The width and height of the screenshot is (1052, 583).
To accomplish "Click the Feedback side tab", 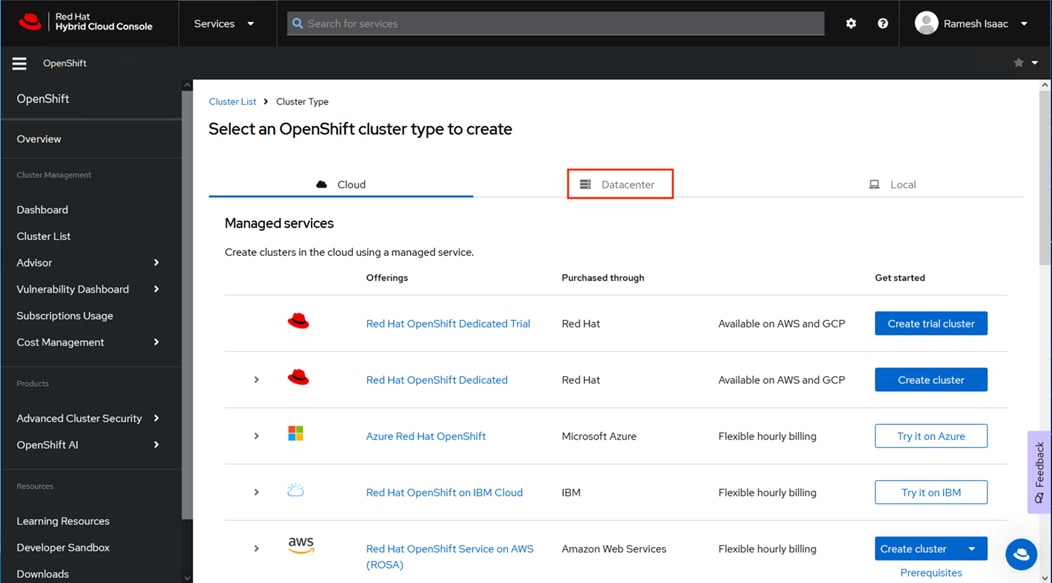I will point(1040,472).
